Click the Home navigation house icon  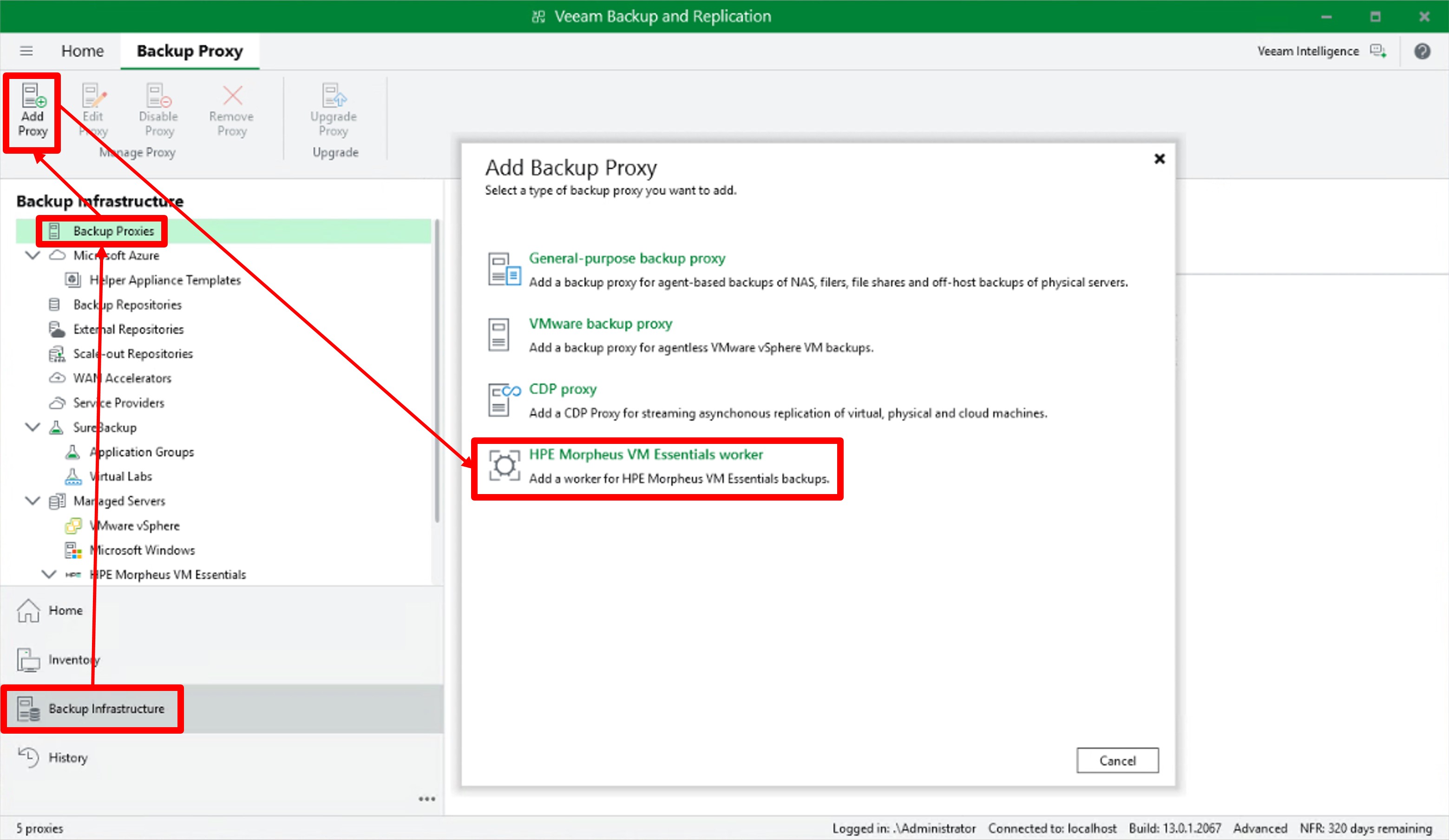[28, 610]
